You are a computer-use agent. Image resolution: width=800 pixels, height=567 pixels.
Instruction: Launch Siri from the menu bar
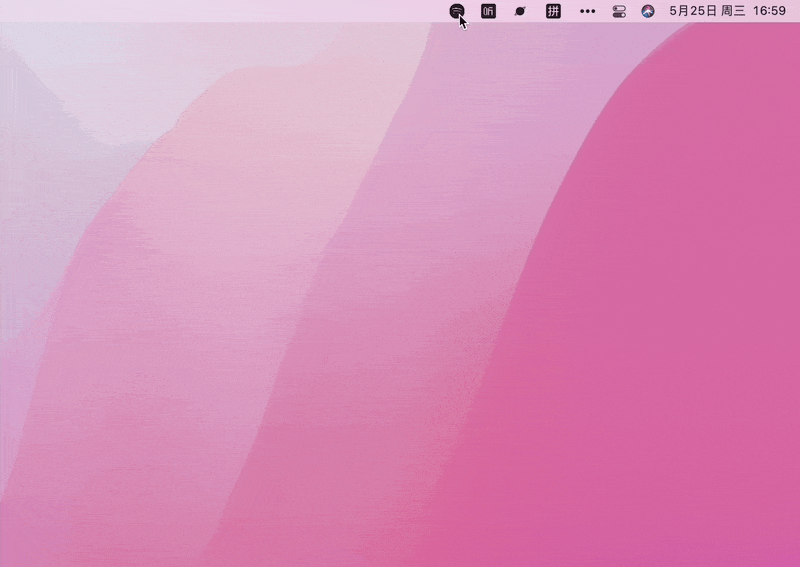[x=648, y=11]
